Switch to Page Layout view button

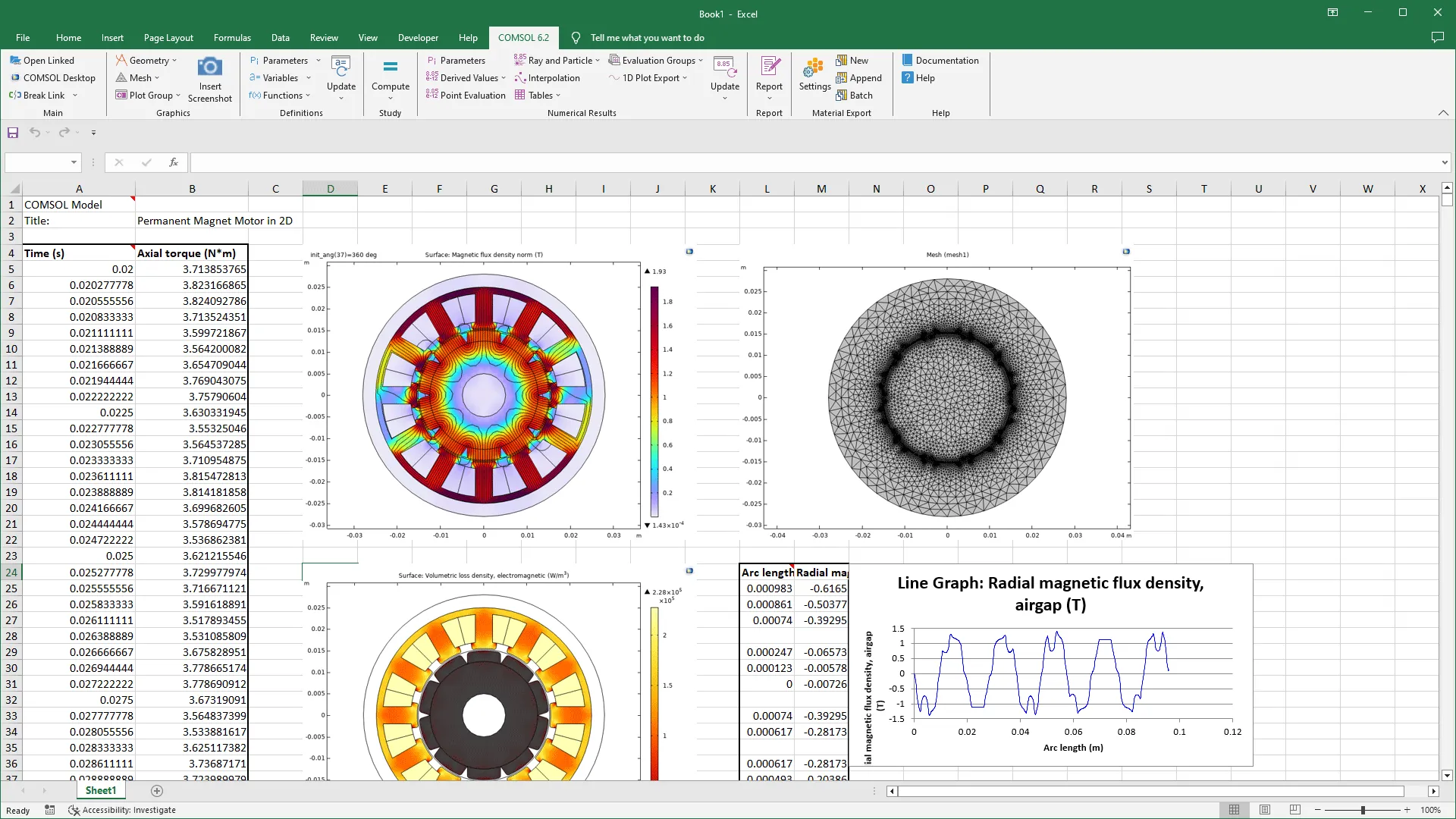pos(1264,810)
